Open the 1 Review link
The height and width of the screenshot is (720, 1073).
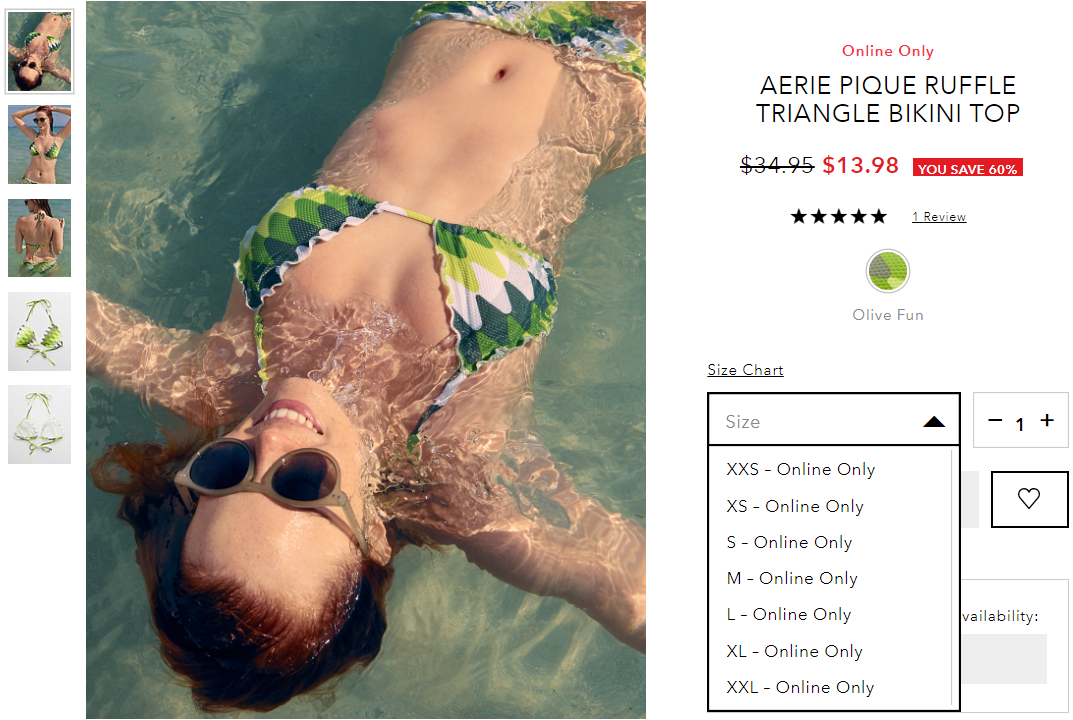(x=939, y=217)
